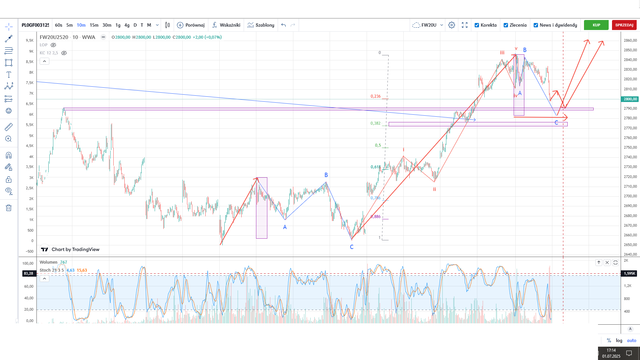Select the text annotation tool
The image size is (640, 360).
pyautogui.click(x=9, y=75)
